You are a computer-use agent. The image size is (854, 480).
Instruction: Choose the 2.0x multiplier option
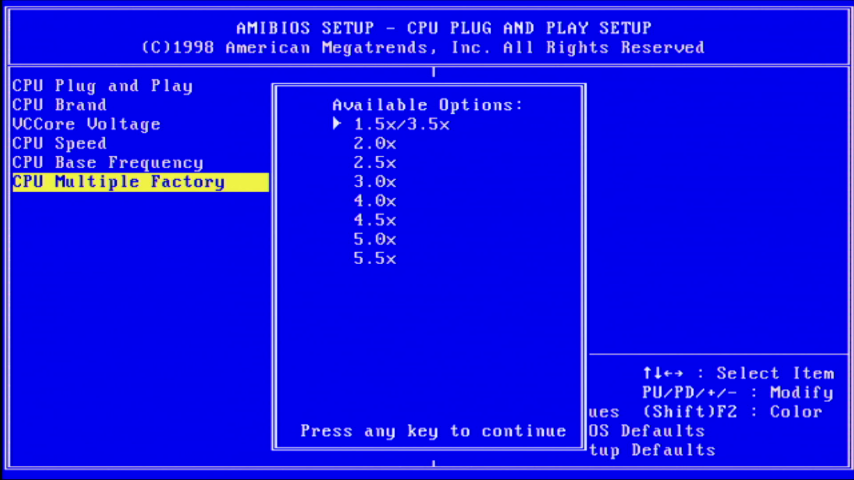[375, 143]
